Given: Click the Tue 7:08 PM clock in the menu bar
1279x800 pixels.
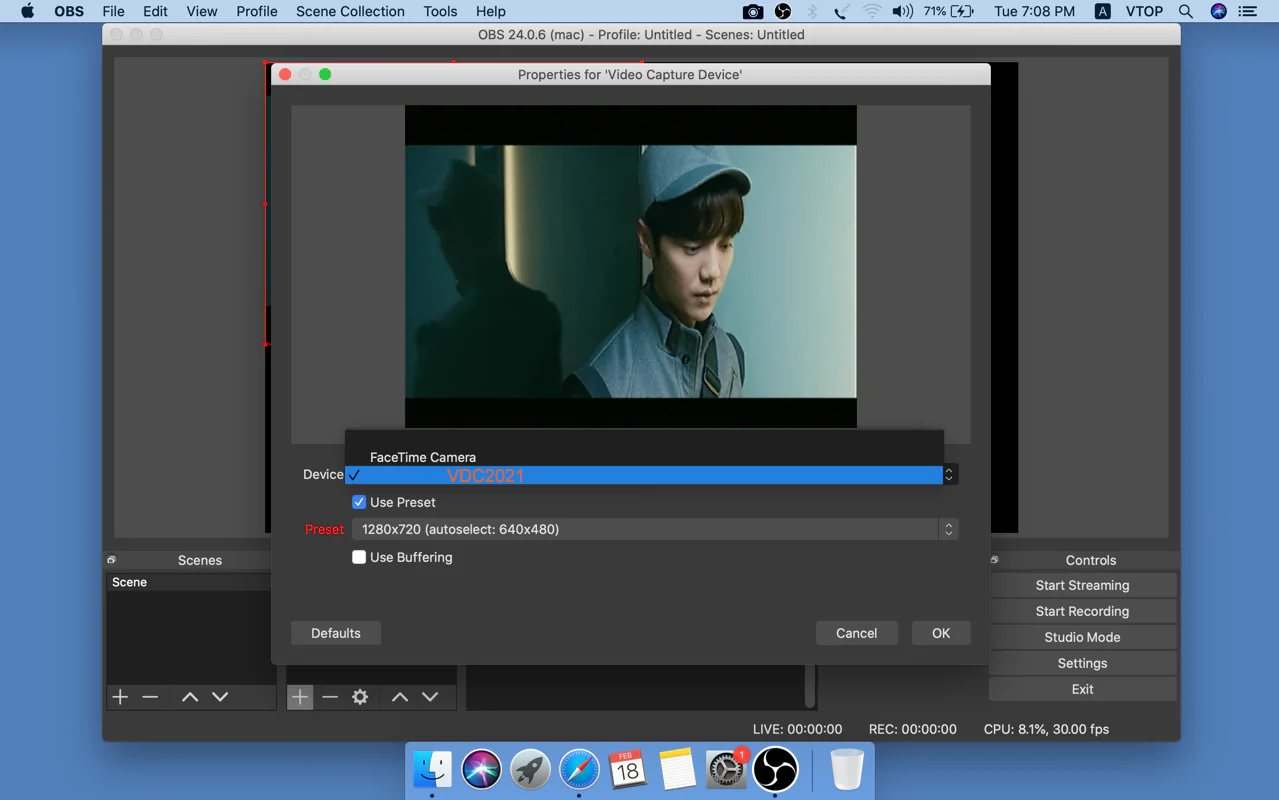Looking at the screenshot, I should pos(1035,11).
